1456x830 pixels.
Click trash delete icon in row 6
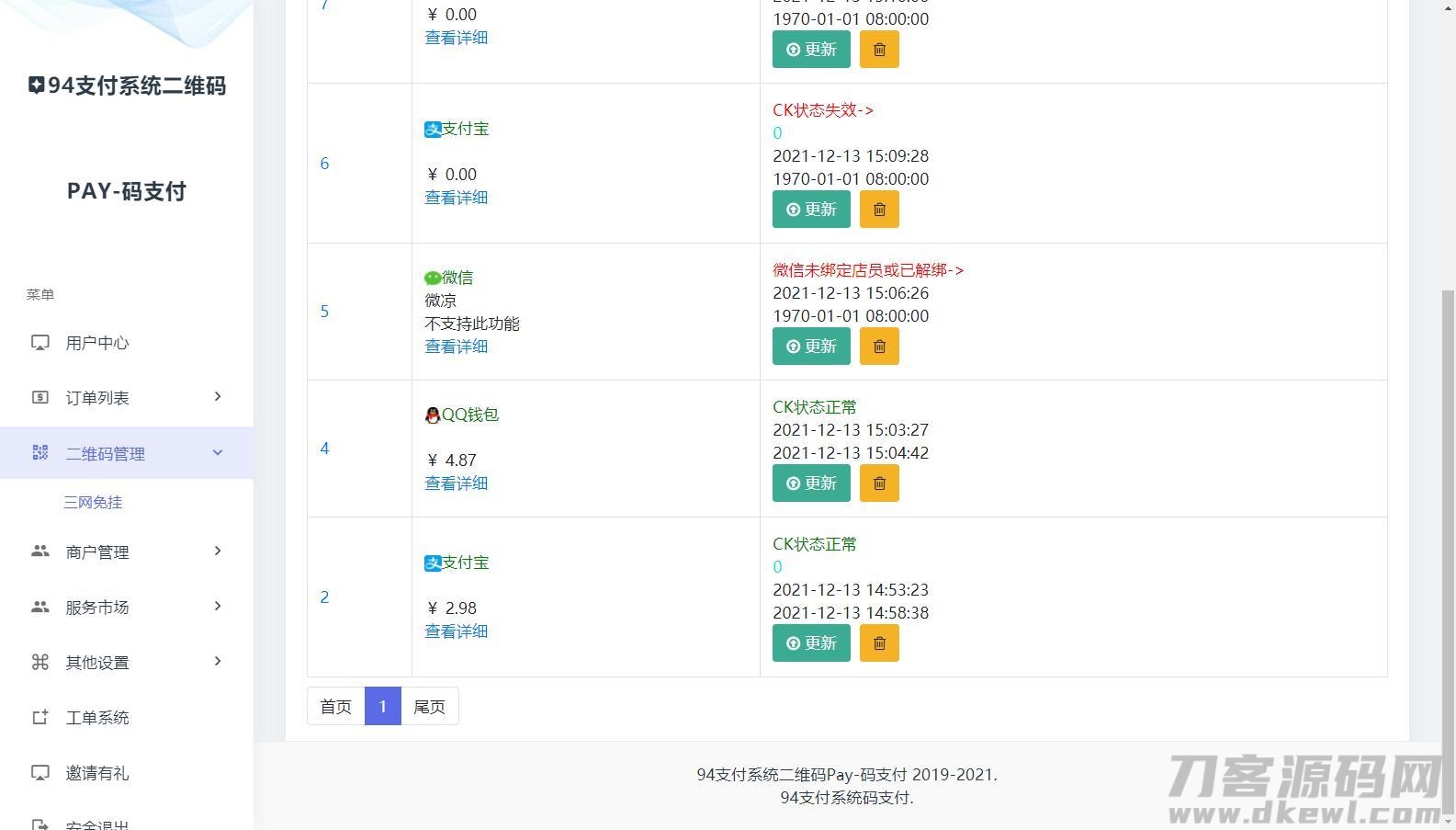tap(879, 210)
